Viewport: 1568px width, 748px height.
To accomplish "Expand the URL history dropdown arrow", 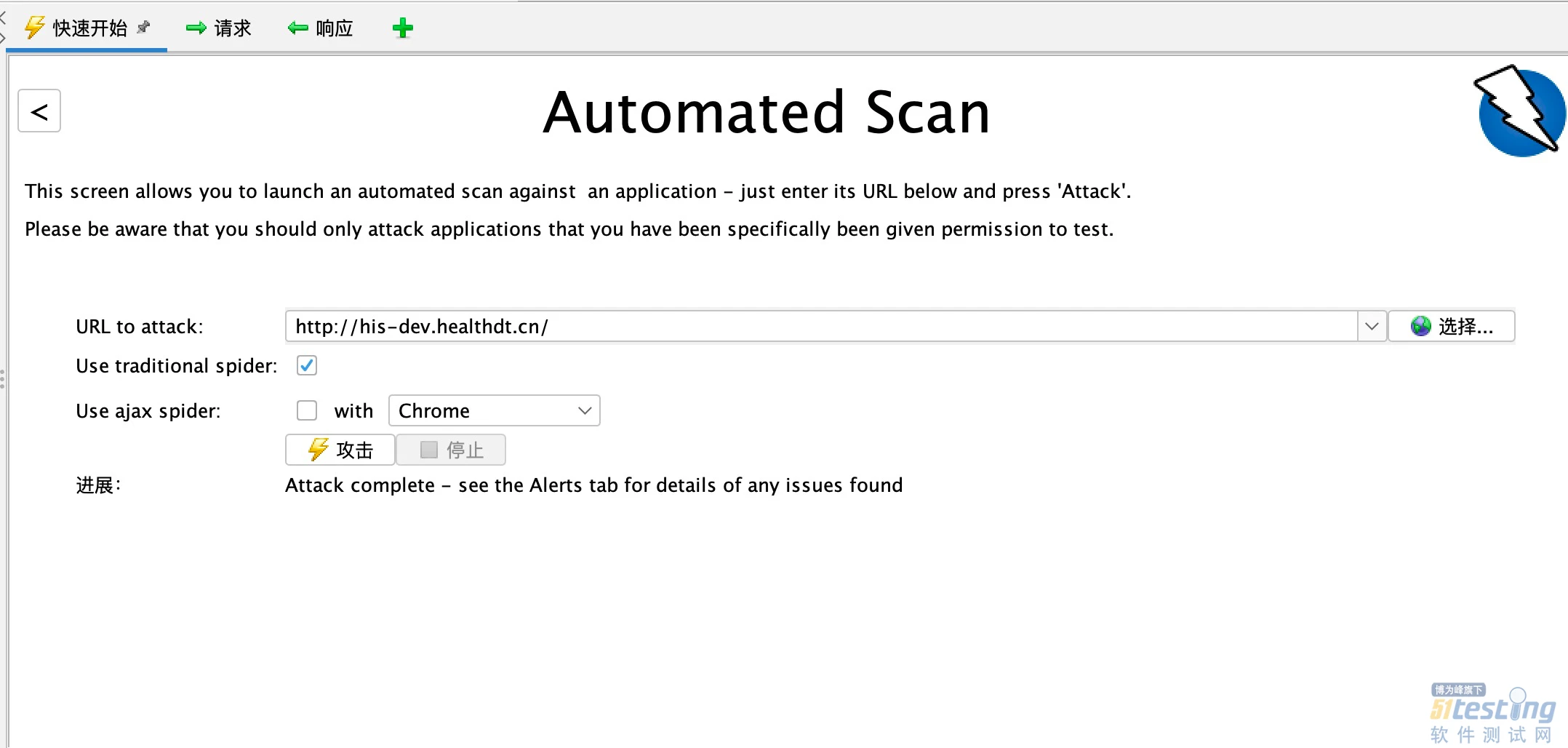I will [x=1372, y=326].
